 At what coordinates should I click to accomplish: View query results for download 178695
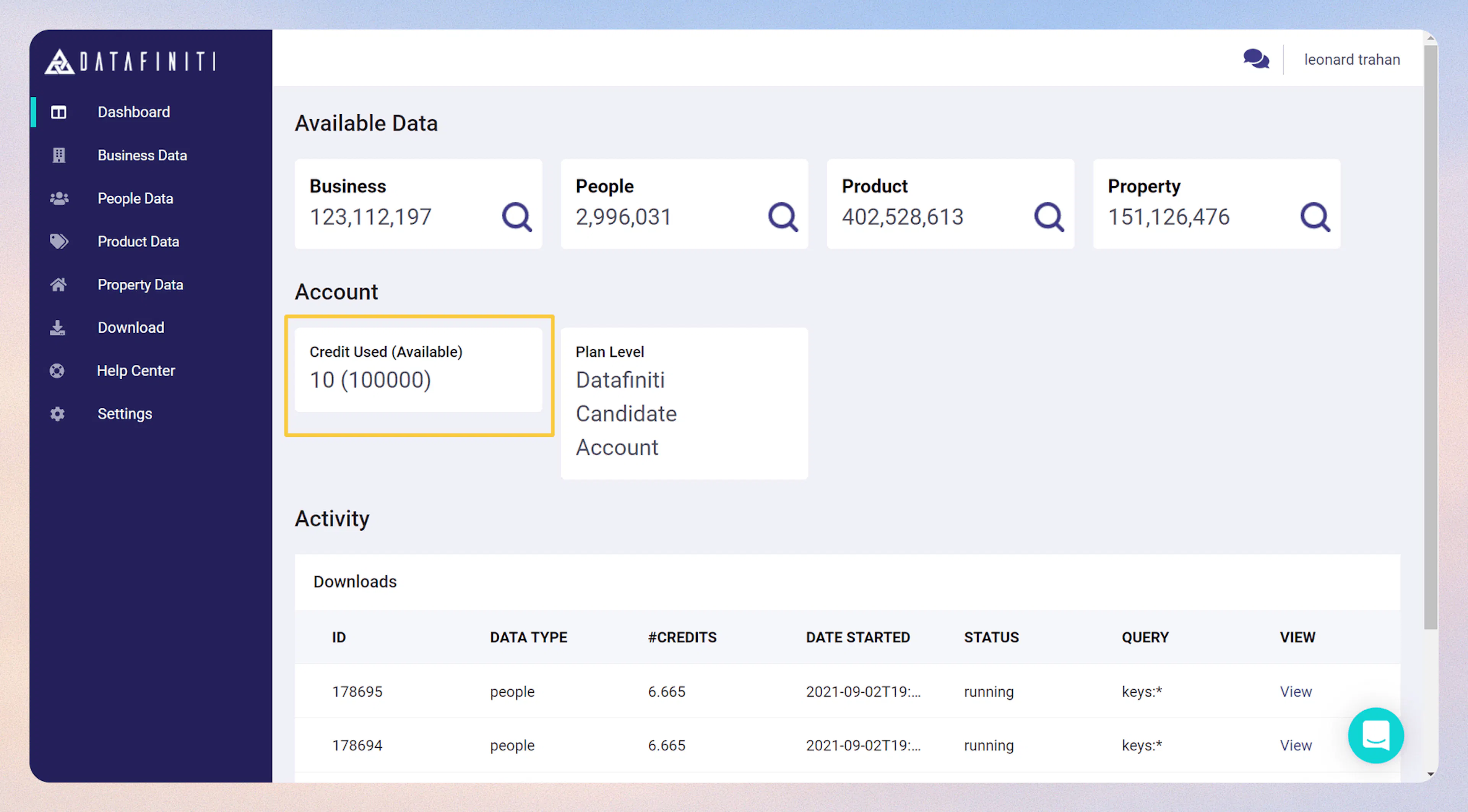(1296, 691)
